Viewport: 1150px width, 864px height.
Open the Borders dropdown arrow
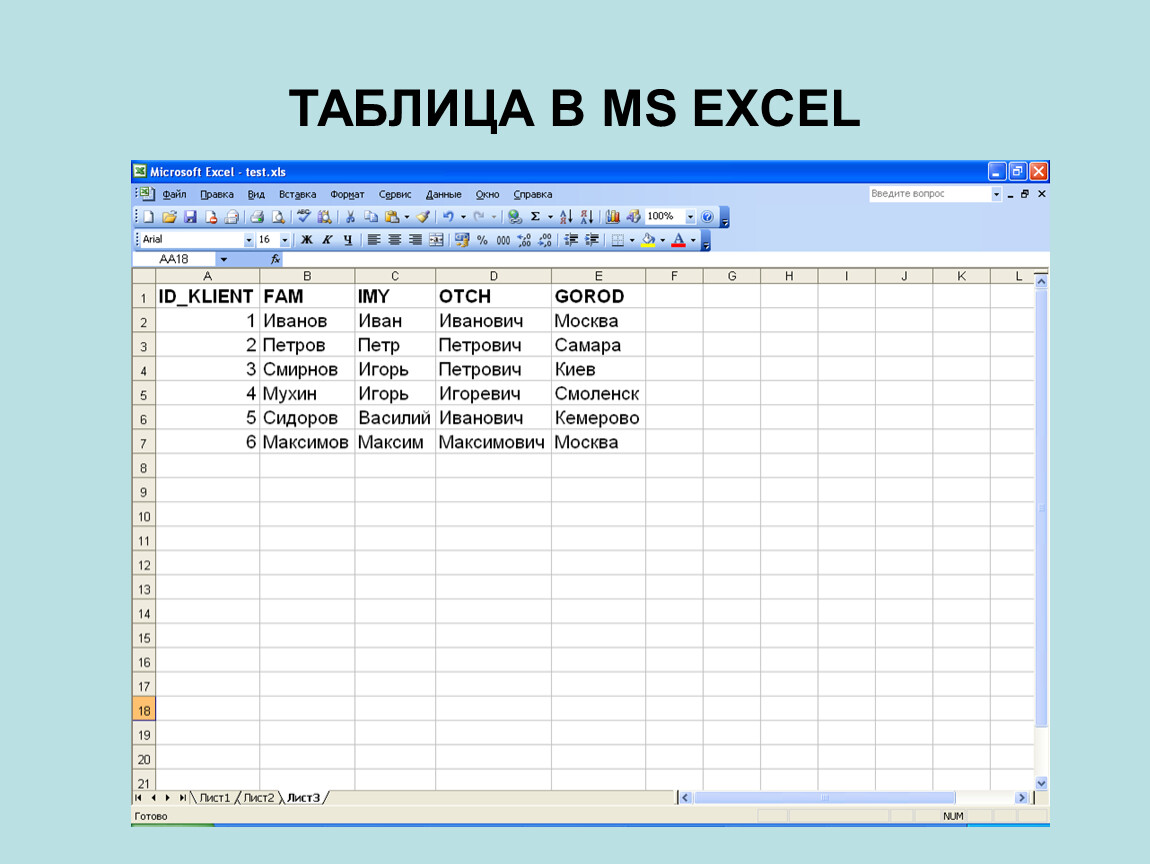click(632, 241)
